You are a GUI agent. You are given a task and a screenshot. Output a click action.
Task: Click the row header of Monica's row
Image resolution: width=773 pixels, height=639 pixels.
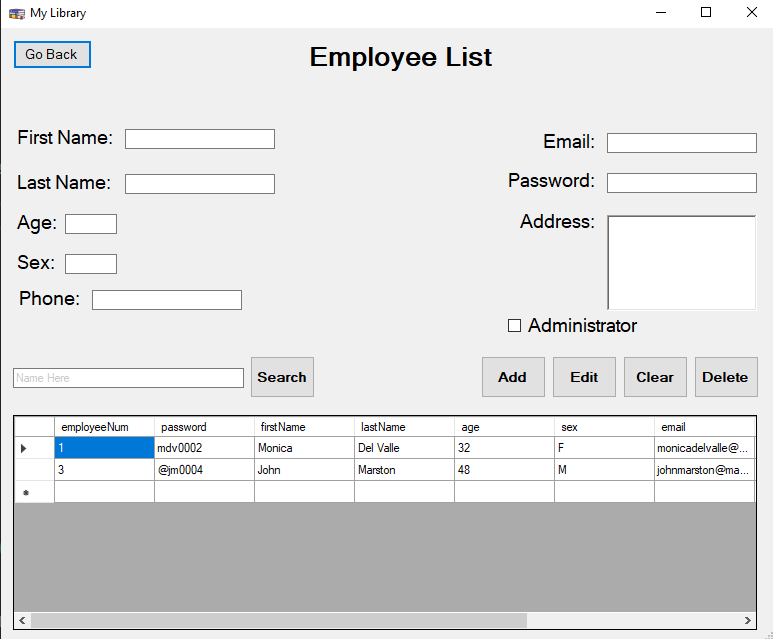click(35, 448)
